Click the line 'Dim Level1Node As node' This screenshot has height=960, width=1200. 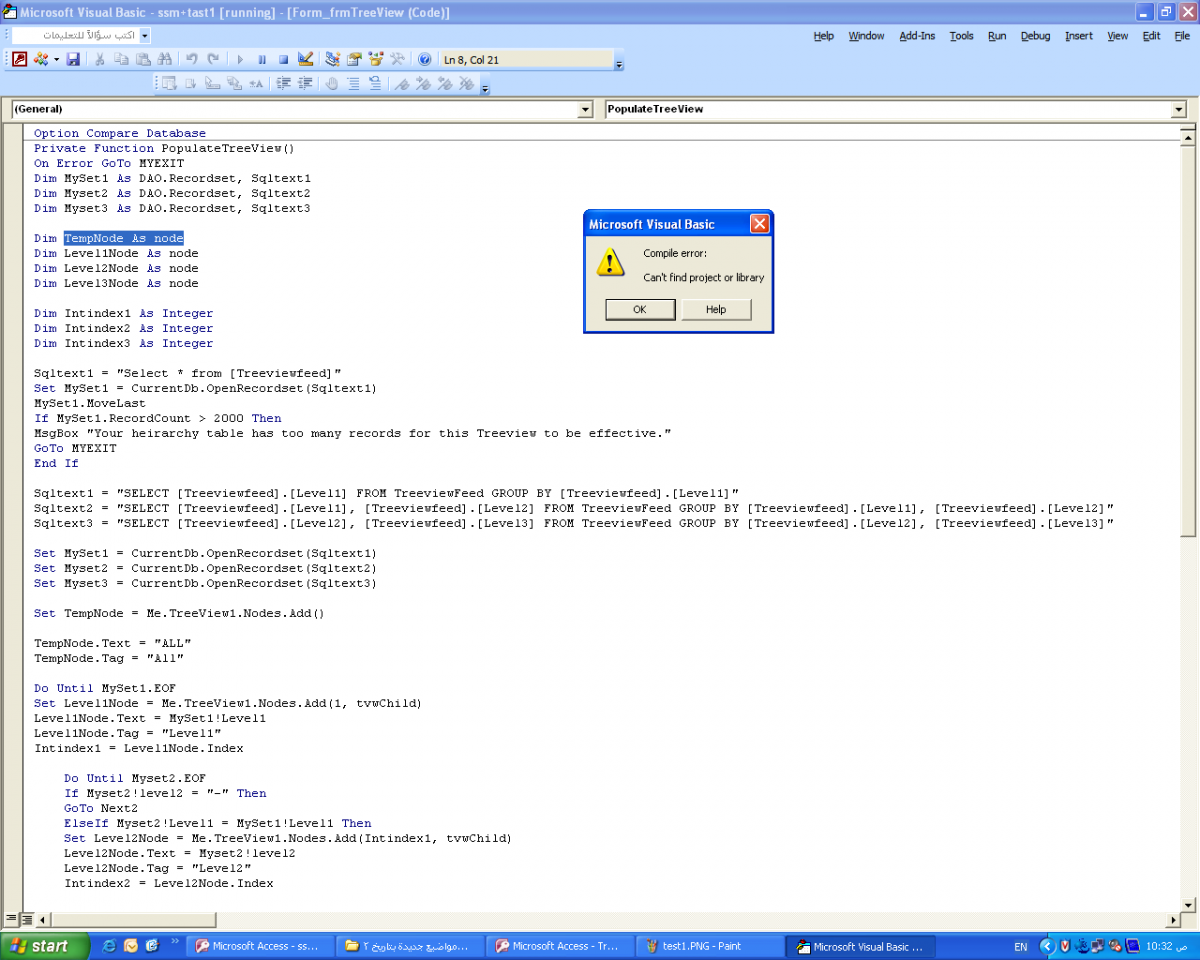[116, 254]
